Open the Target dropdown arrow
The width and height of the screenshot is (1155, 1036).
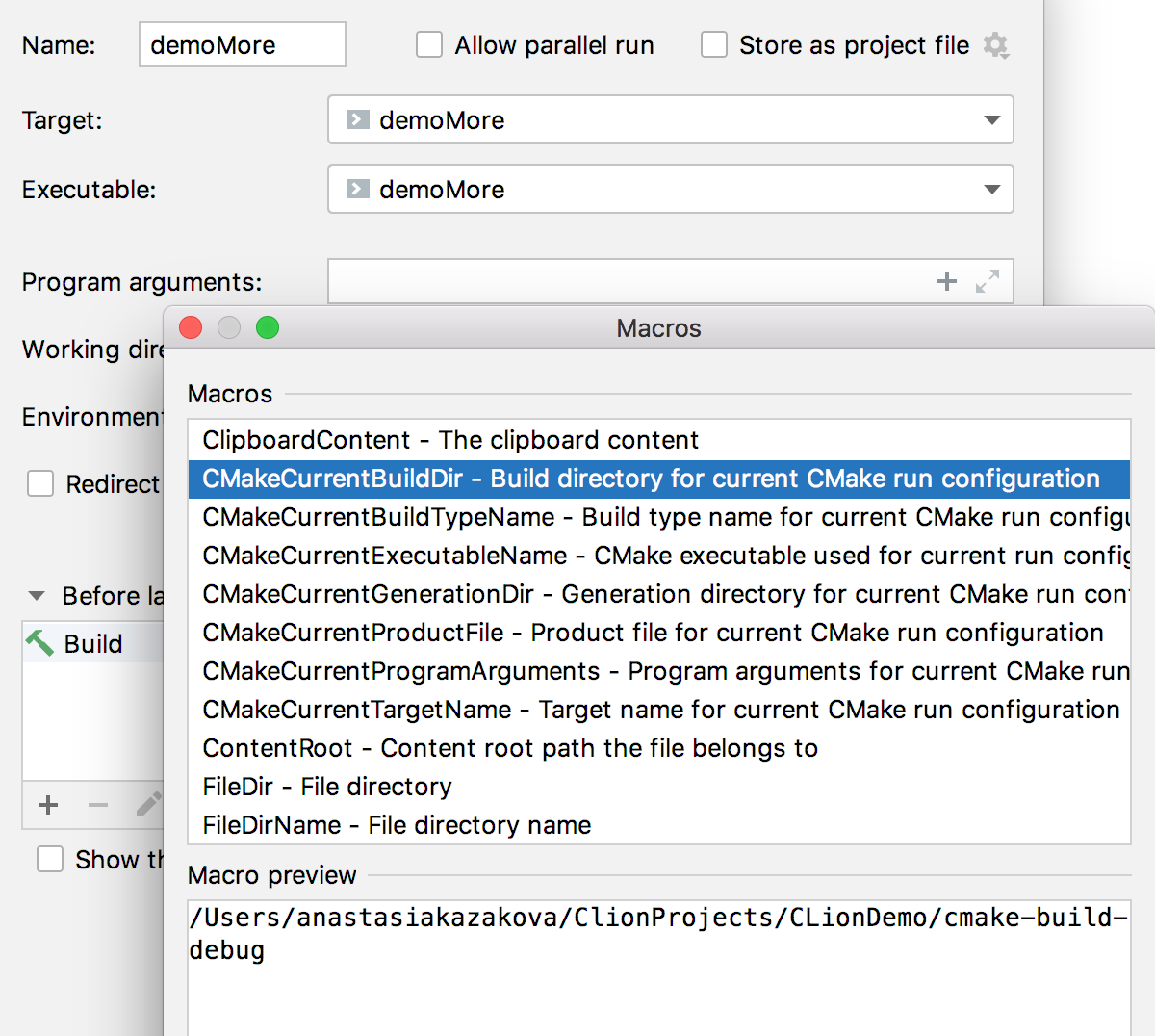[992, 120]
